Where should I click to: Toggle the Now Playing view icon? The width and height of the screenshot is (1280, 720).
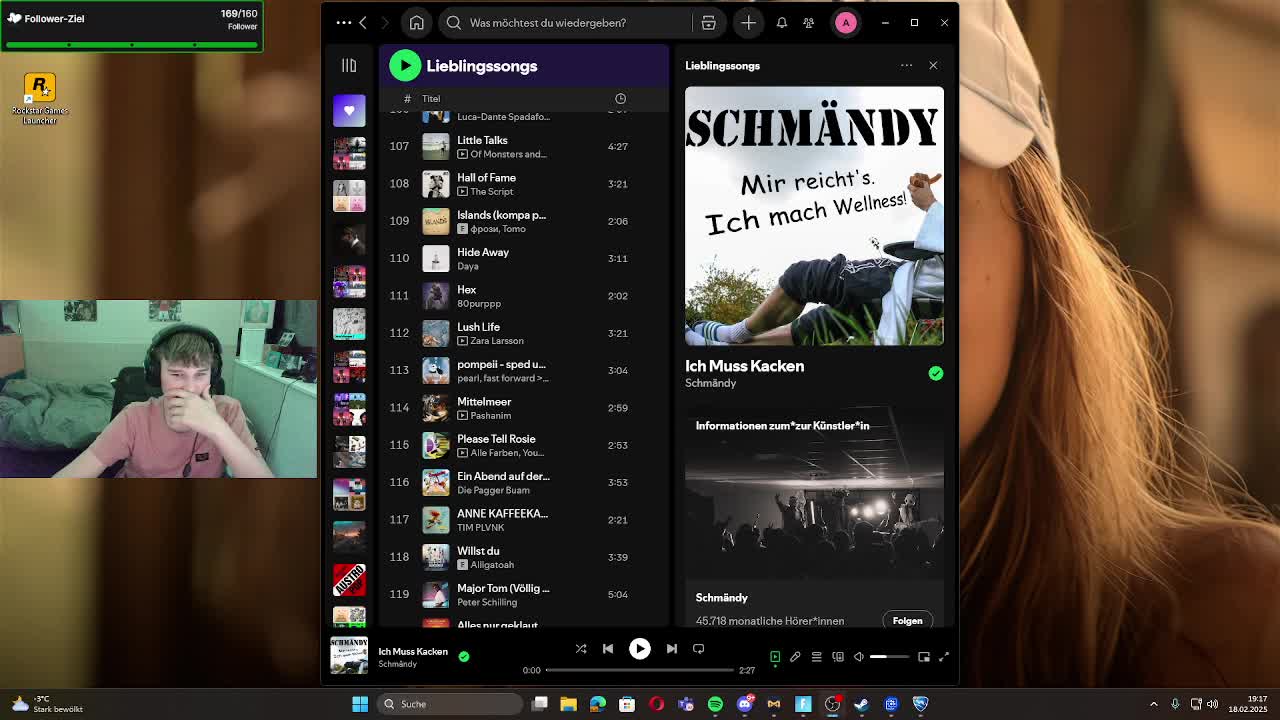774,657
